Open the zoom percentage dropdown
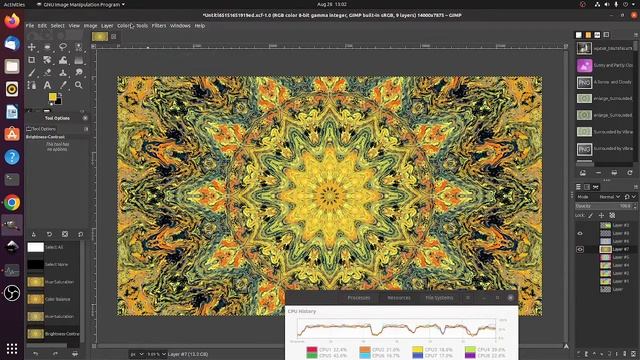 156,354
